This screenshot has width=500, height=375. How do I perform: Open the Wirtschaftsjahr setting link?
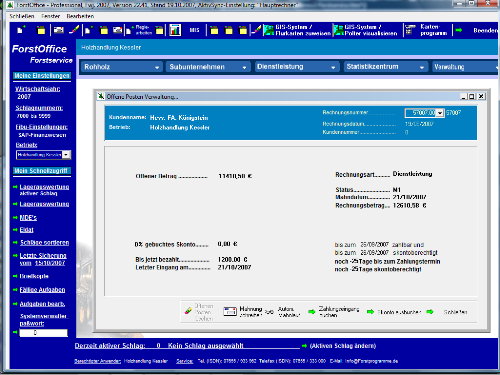pos(38,89)
